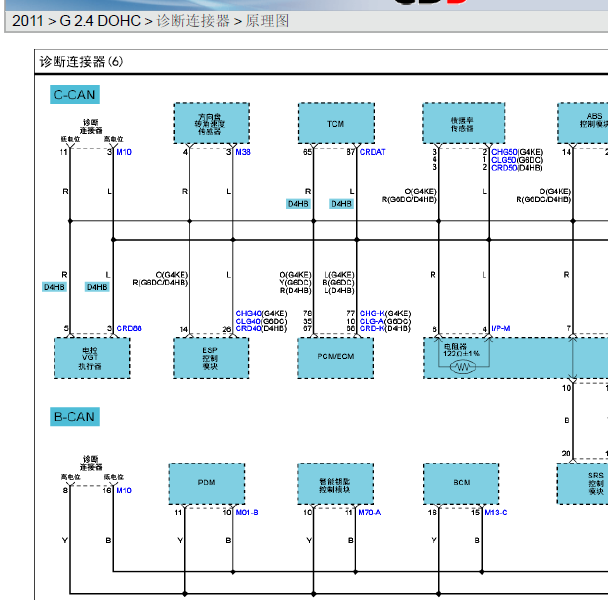The width and height of the screenshot is (608, 600).
Task: Click the CRDAT connector link under TCM
Action: click(373, 152)
